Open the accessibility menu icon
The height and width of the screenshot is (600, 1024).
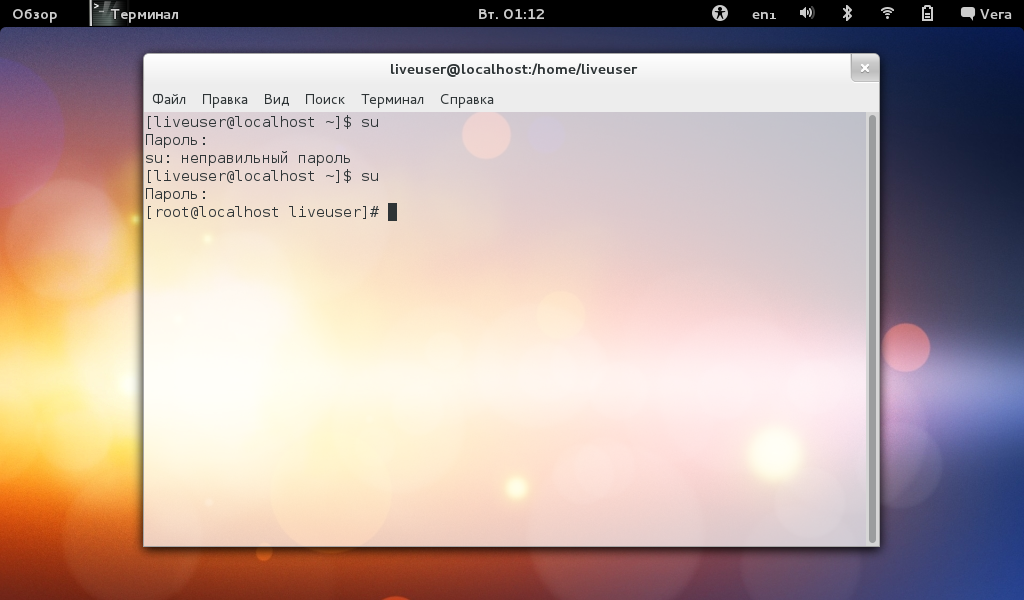click(x=720, y=13)
